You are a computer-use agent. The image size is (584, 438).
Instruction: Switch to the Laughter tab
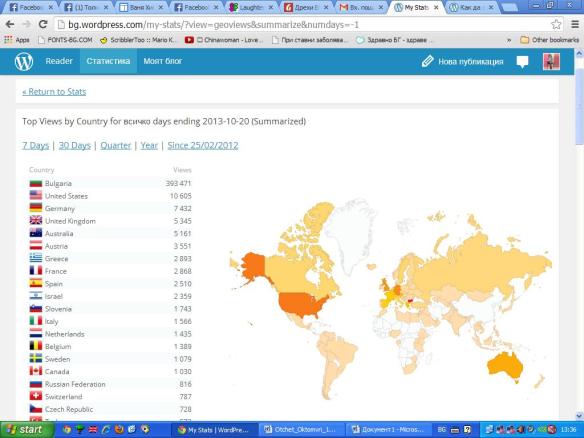(251, 7)
